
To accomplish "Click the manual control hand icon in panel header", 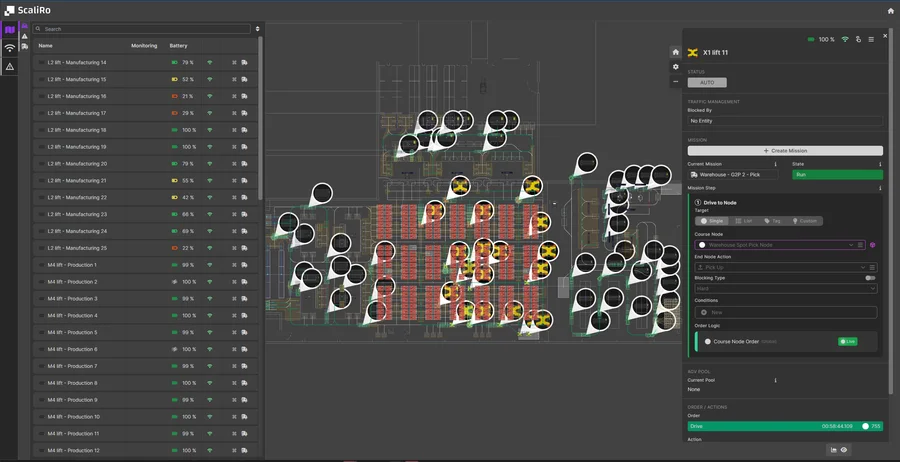I will (858, 40).
